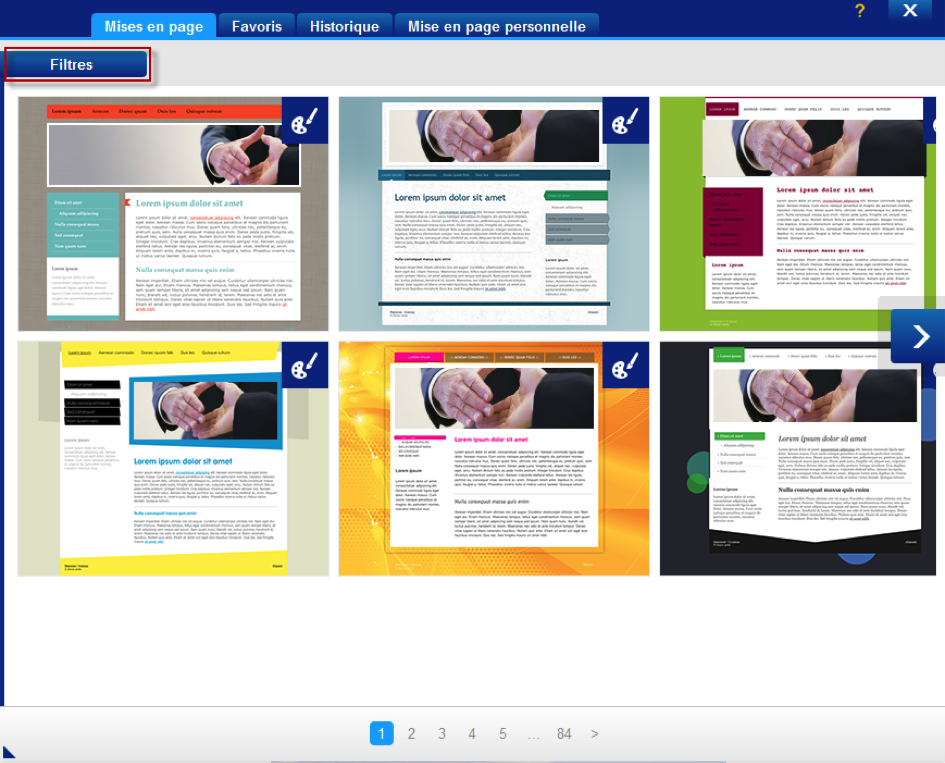The image size is (945, 763).
Task: Choose the green and maroon layout thumbnail
Action: (x=797, y=214)
